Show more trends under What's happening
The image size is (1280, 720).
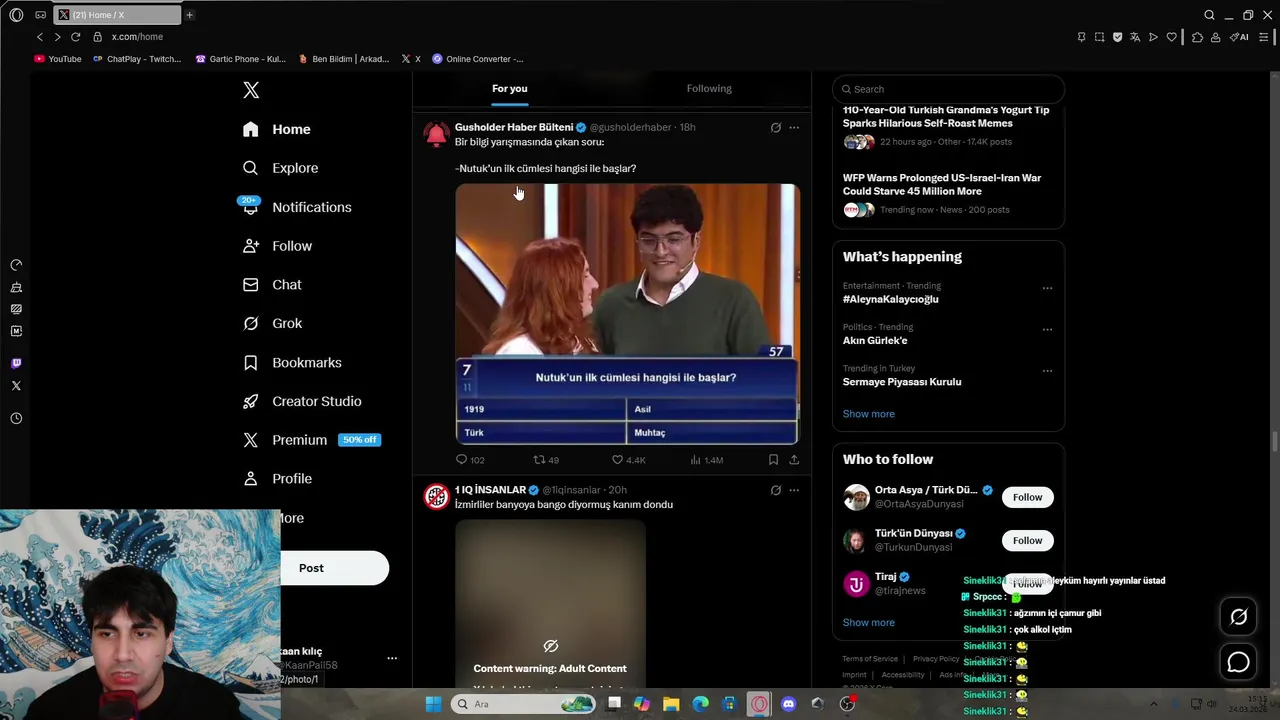[868, 414]
